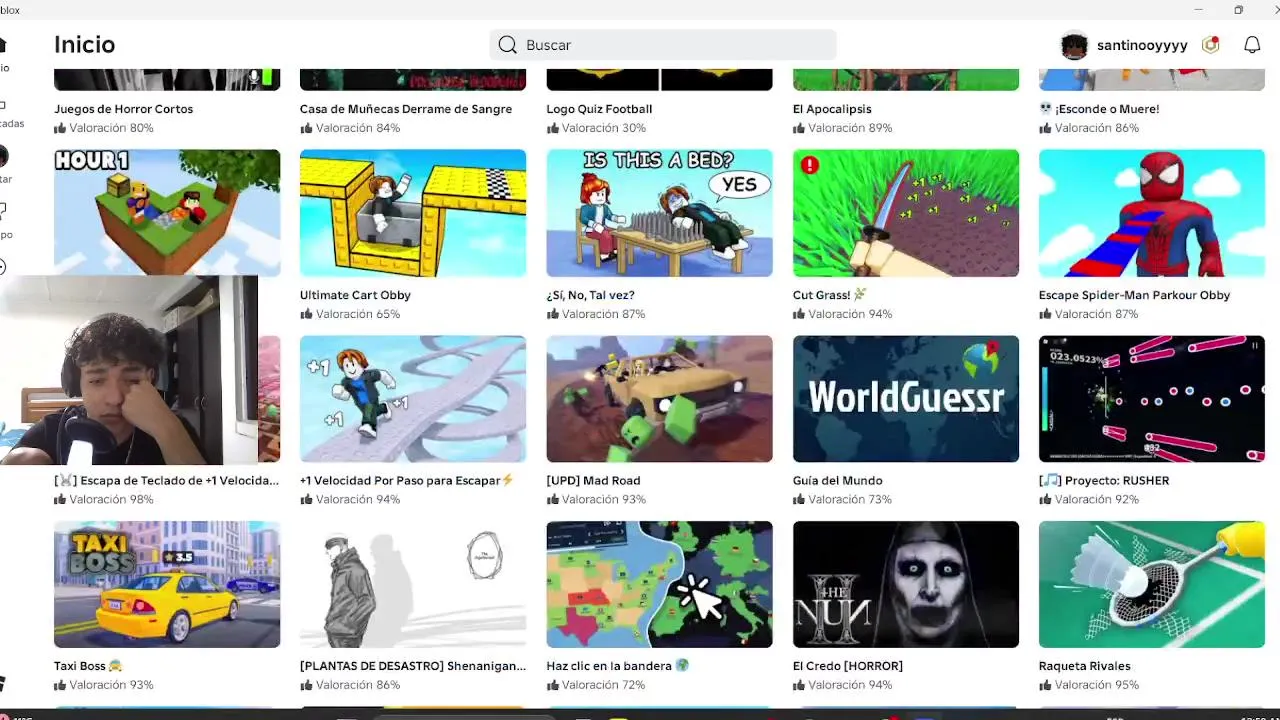Click the Guía del Mundo title text
Image resolution: width=1280 pixels, height=720 pixels.
[x=837, y=481]
